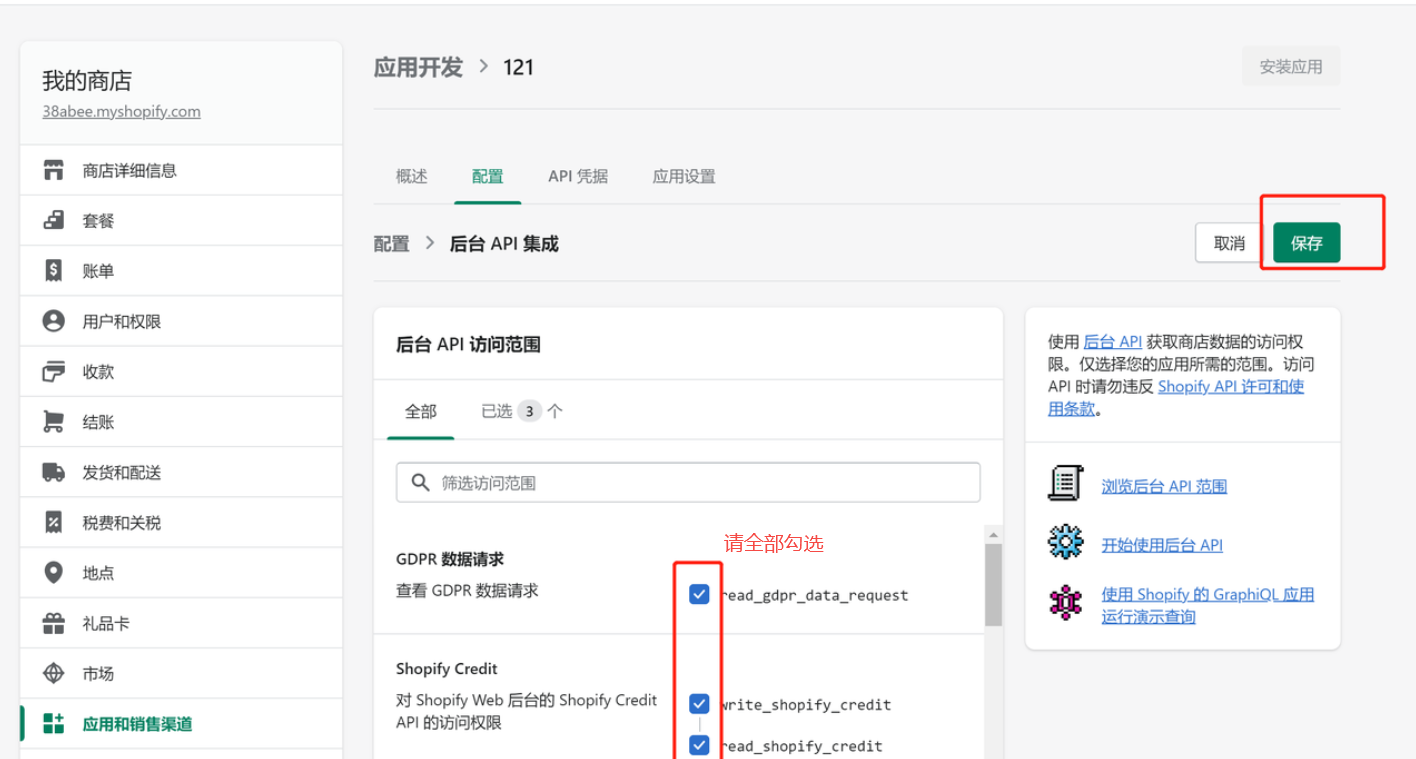Toggle write_shopify_credit checkbox
Screen dimensions: 1416x759
pos(699,704)
